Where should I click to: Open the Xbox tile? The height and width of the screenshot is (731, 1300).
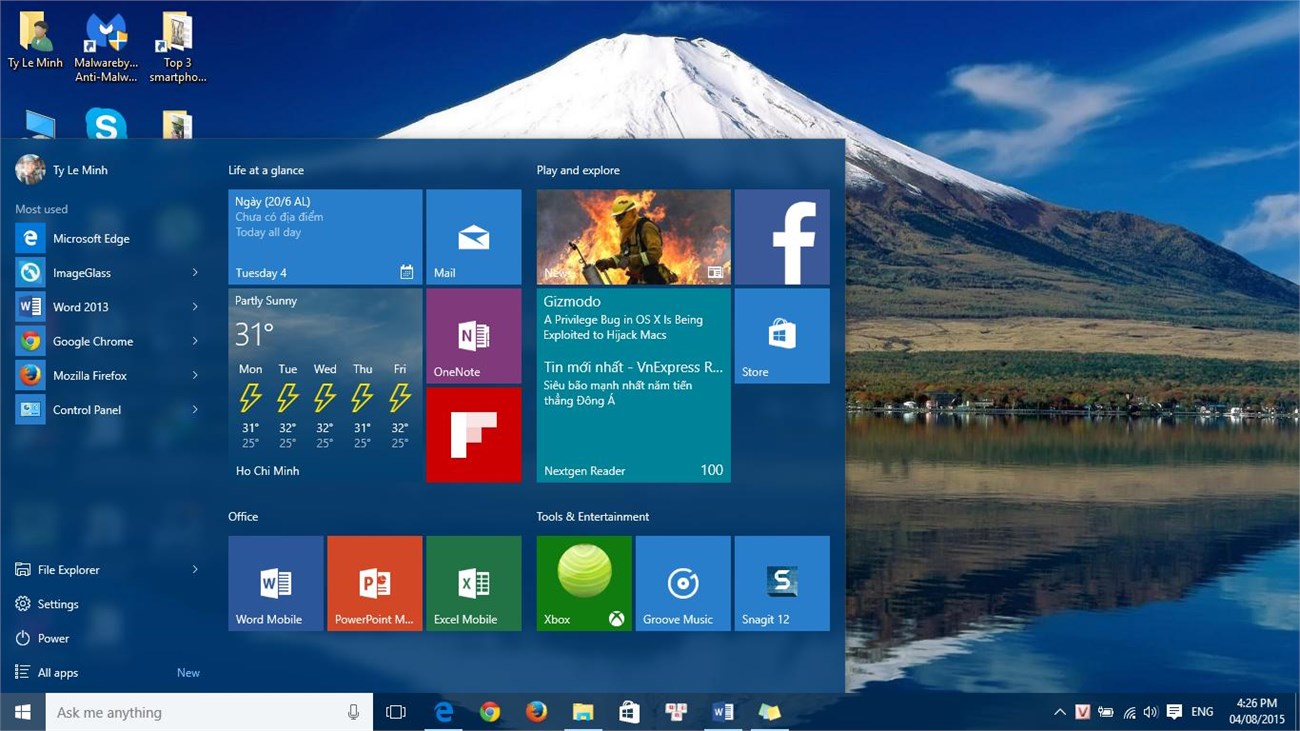point(584,583)
